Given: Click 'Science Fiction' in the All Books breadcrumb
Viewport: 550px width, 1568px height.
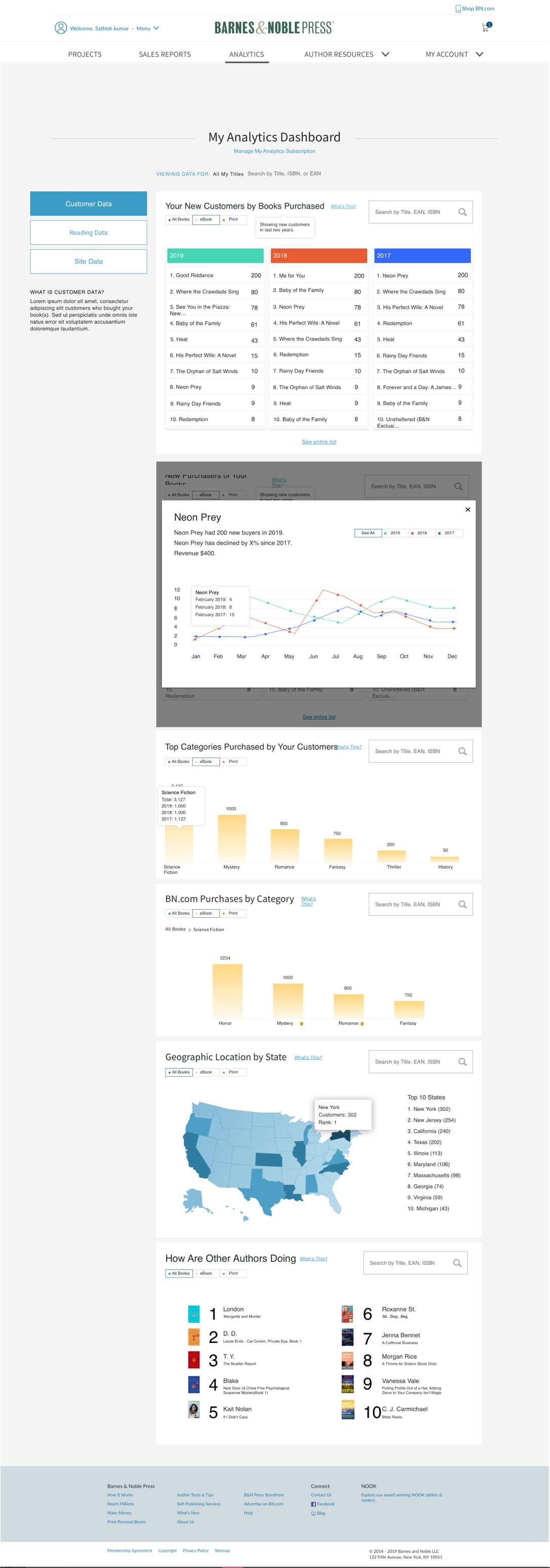Looking at the screenshot, I should click(x=209, y=930).
